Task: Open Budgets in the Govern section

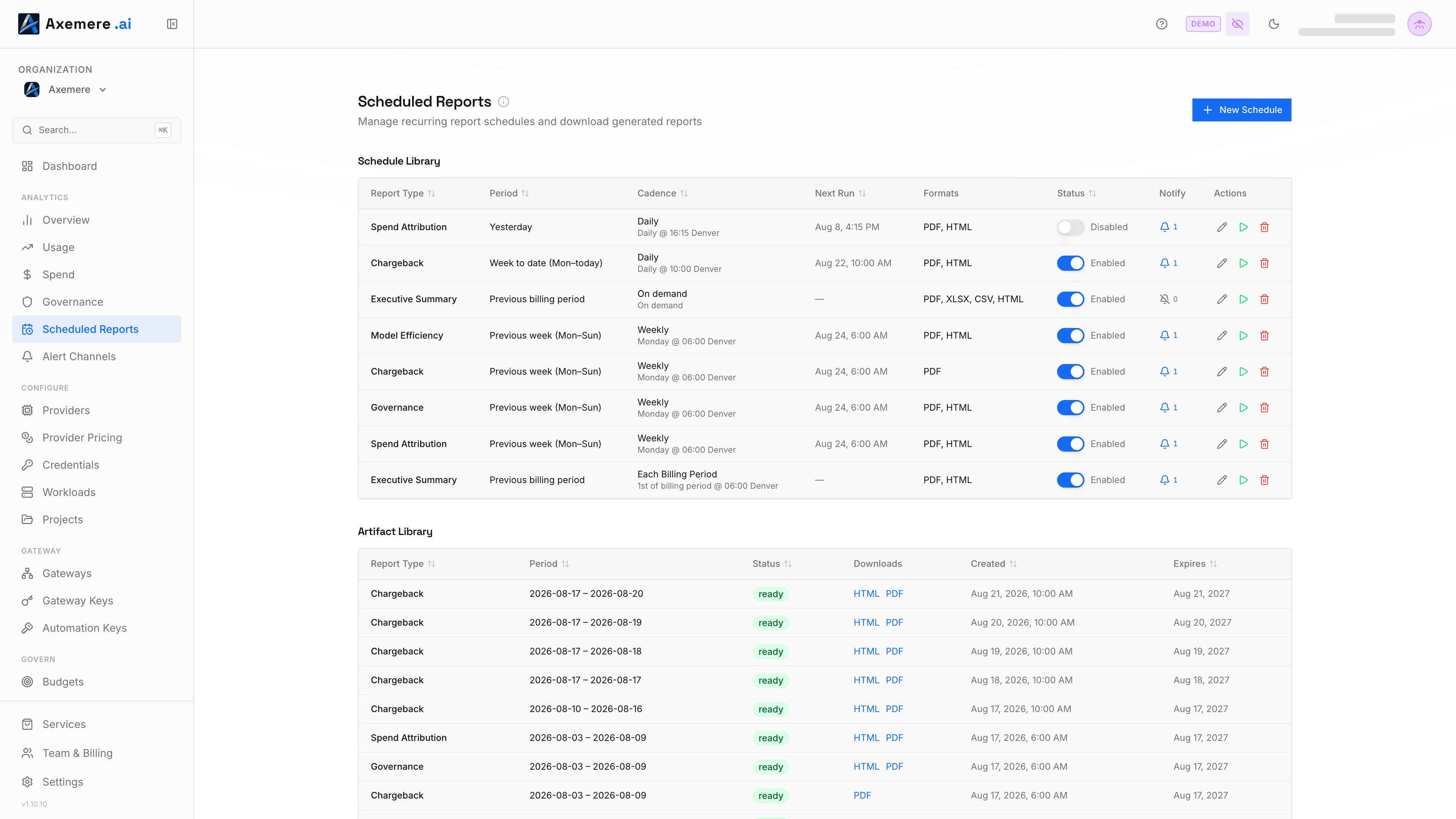Action: (97, 682)
